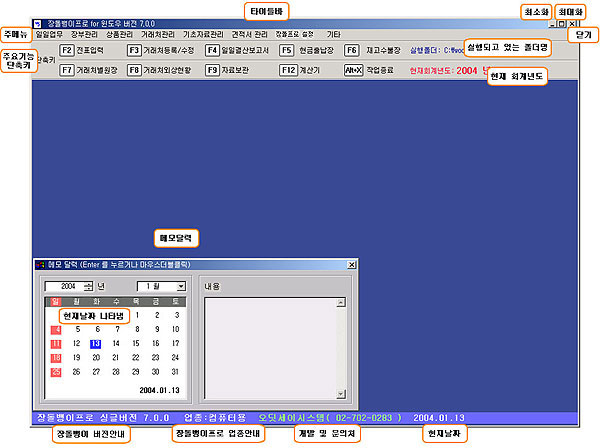Click the 현금출납장 label
The height and width of the screenshot is (448, 600).
pyautogui.click(x=316, y=50)
